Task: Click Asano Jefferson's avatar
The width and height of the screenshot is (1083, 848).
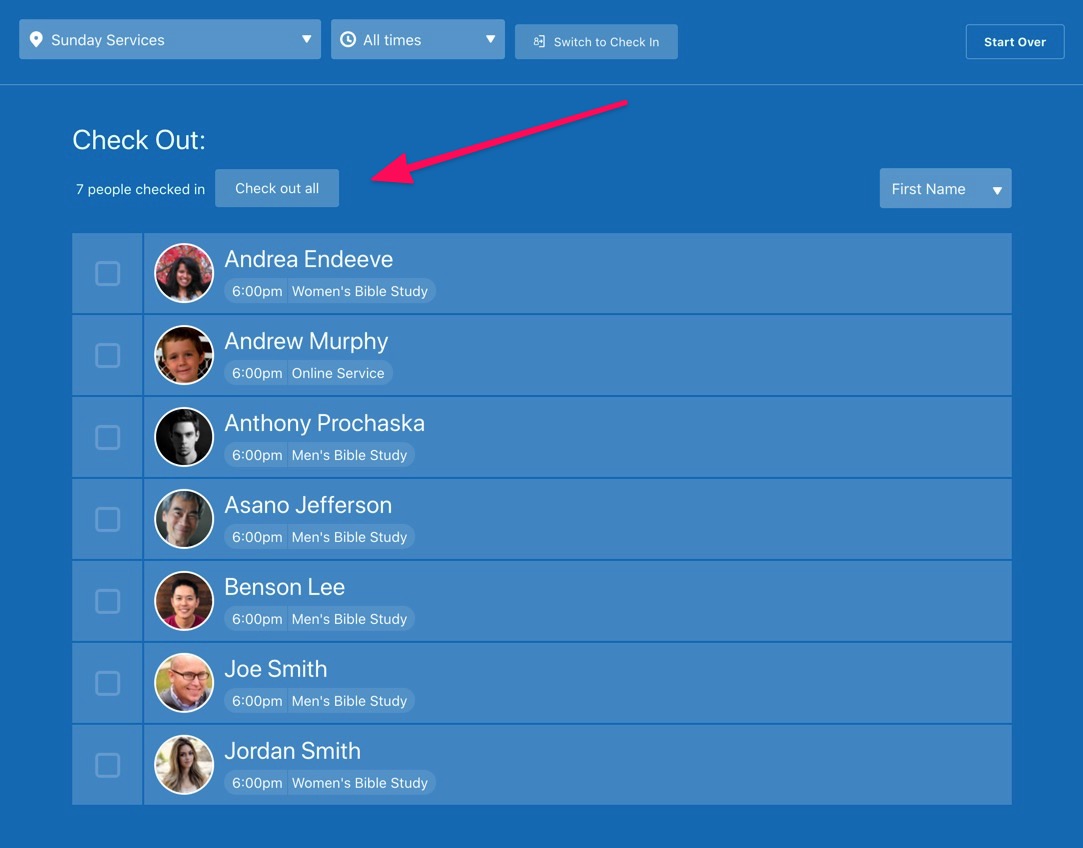Action: tap(184, 519)
